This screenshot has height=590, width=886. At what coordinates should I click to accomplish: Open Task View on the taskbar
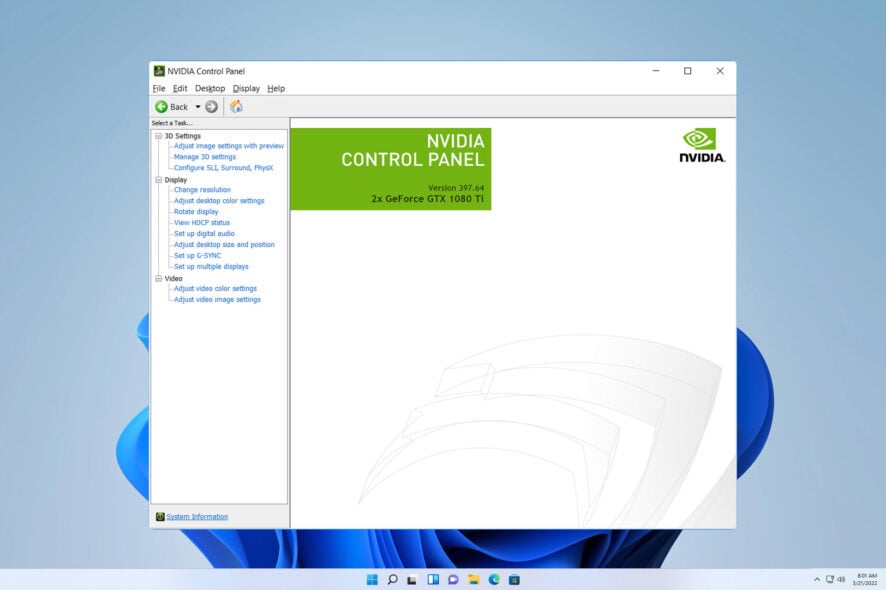click(x=412, y=579)
